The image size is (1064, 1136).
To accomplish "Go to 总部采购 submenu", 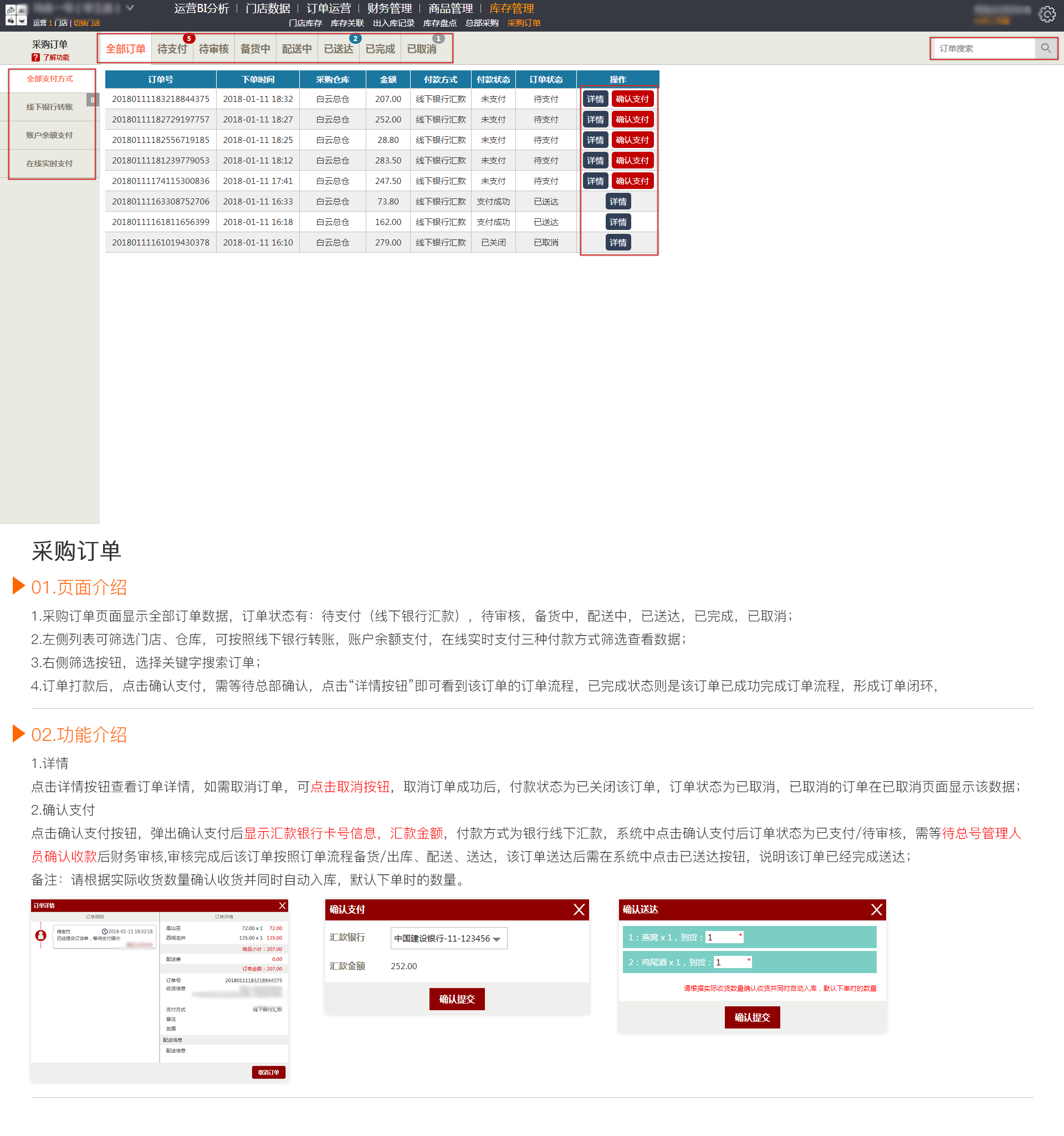I will [x=482, y=23].
